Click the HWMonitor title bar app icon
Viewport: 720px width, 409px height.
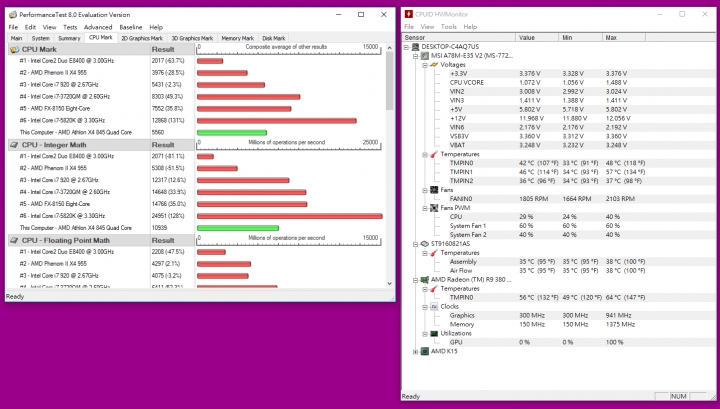408,14
